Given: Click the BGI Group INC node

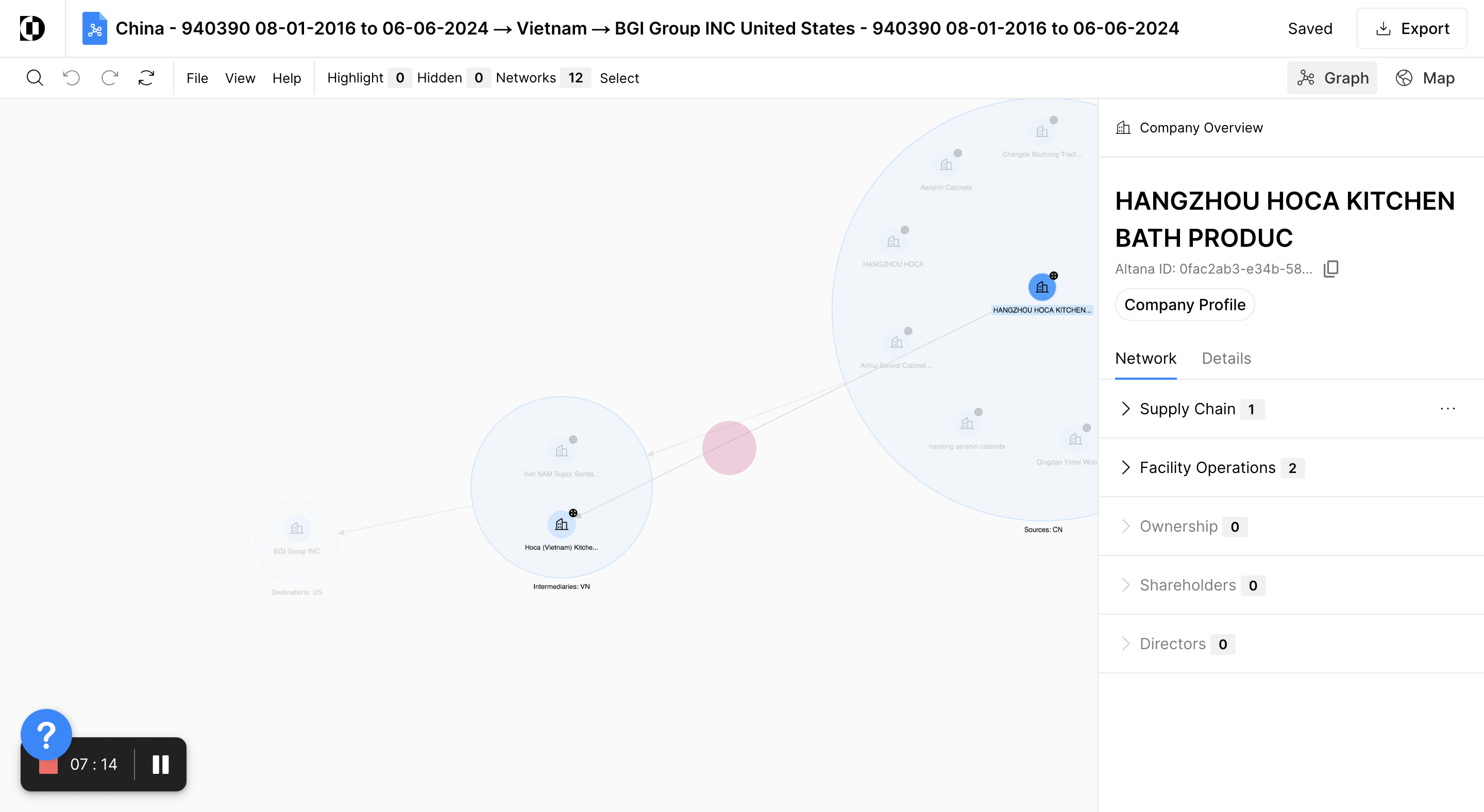Looking at the screenshot, I should point(297,529).
